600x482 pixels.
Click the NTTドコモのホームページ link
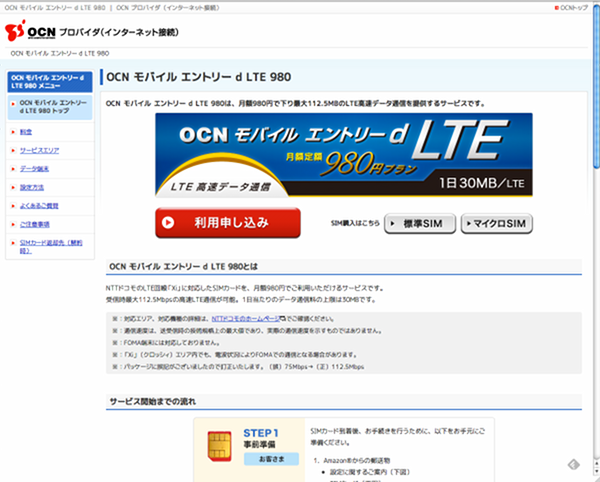(x=246, y=319)
